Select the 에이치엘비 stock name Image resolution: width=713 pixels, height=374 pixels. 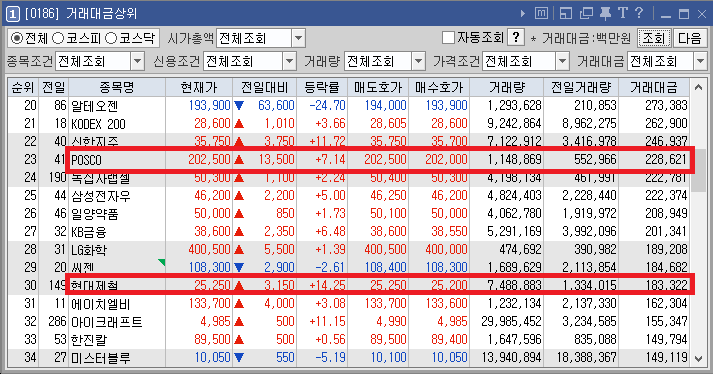coord(100,303)
